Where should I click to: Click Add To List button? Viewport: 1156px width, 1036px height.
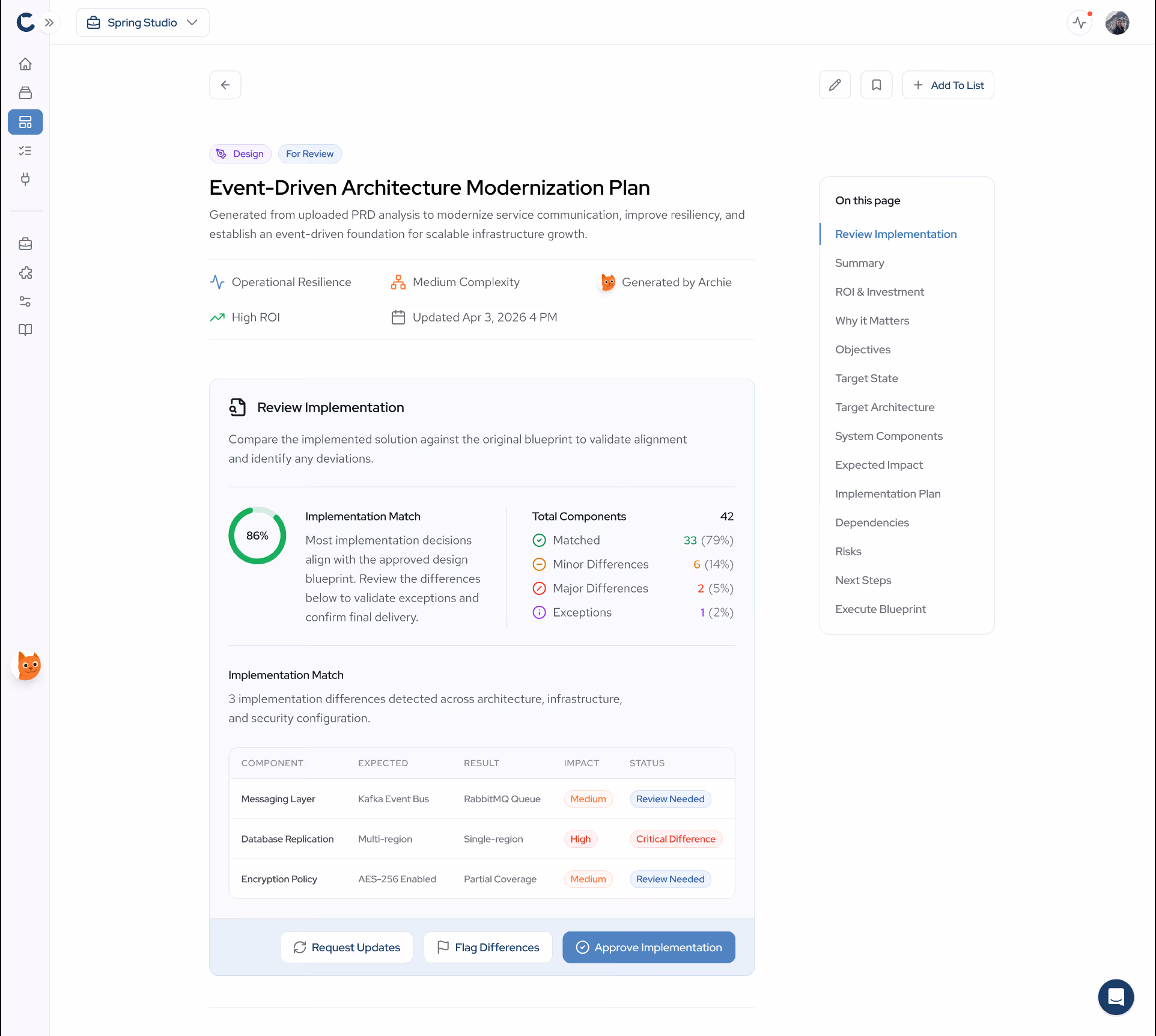point(948,85)
